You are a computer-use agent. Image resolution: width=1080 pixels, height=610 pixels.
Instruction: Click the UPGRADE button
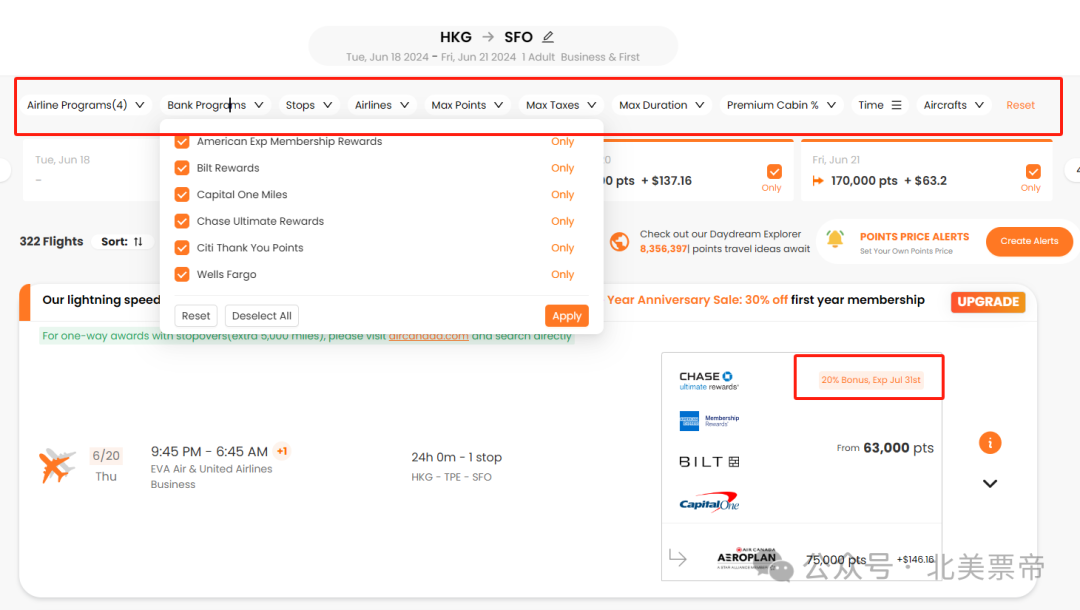(988, 302)
